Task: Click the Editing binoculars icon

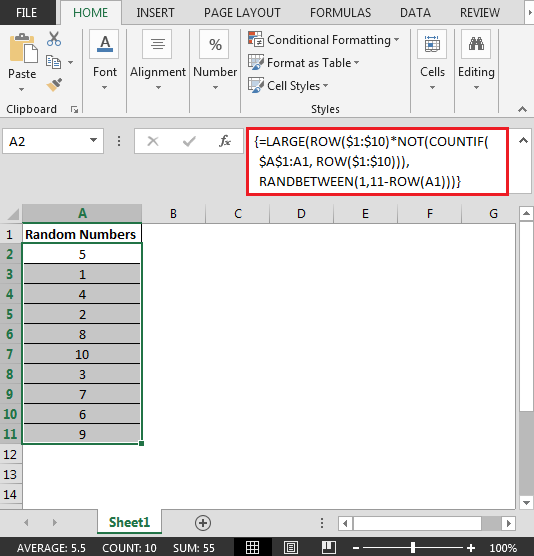Action: [x=476, y=44]
